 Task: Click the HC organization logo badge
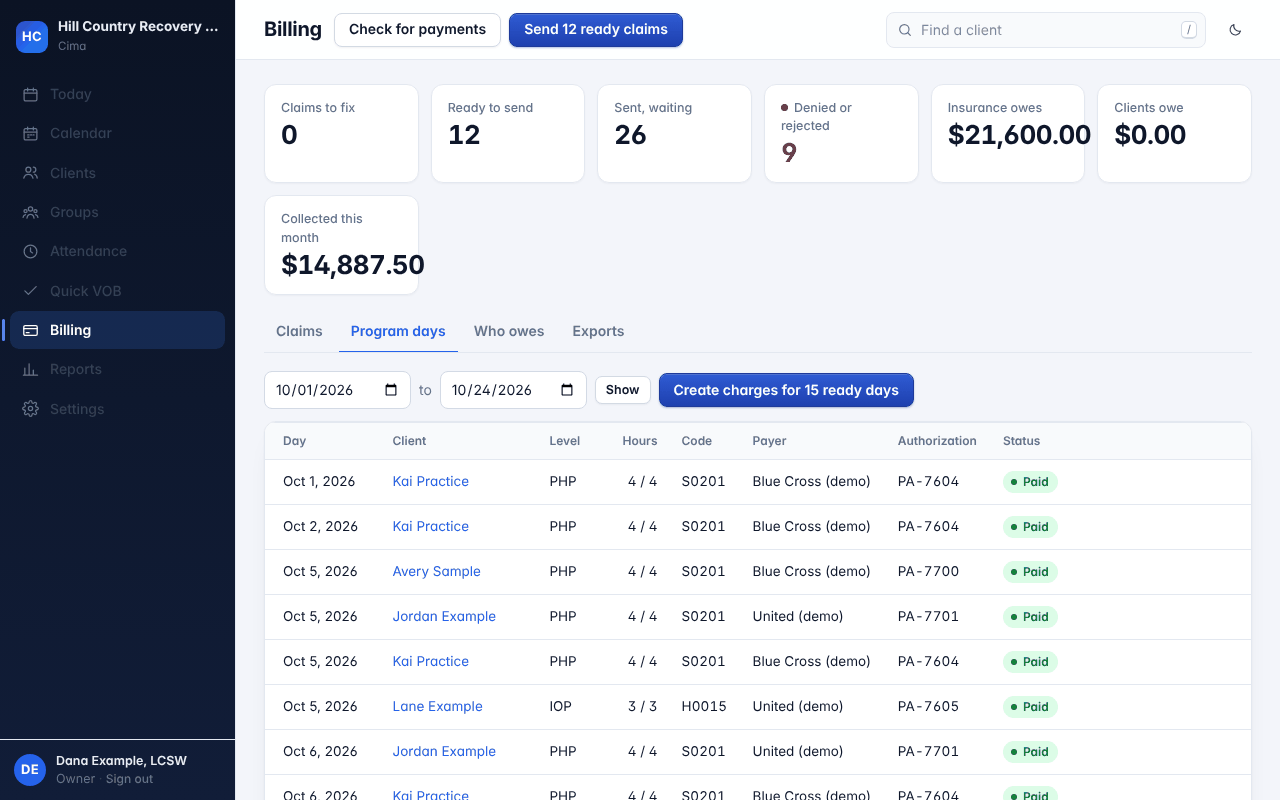click(x=32, y=36)
